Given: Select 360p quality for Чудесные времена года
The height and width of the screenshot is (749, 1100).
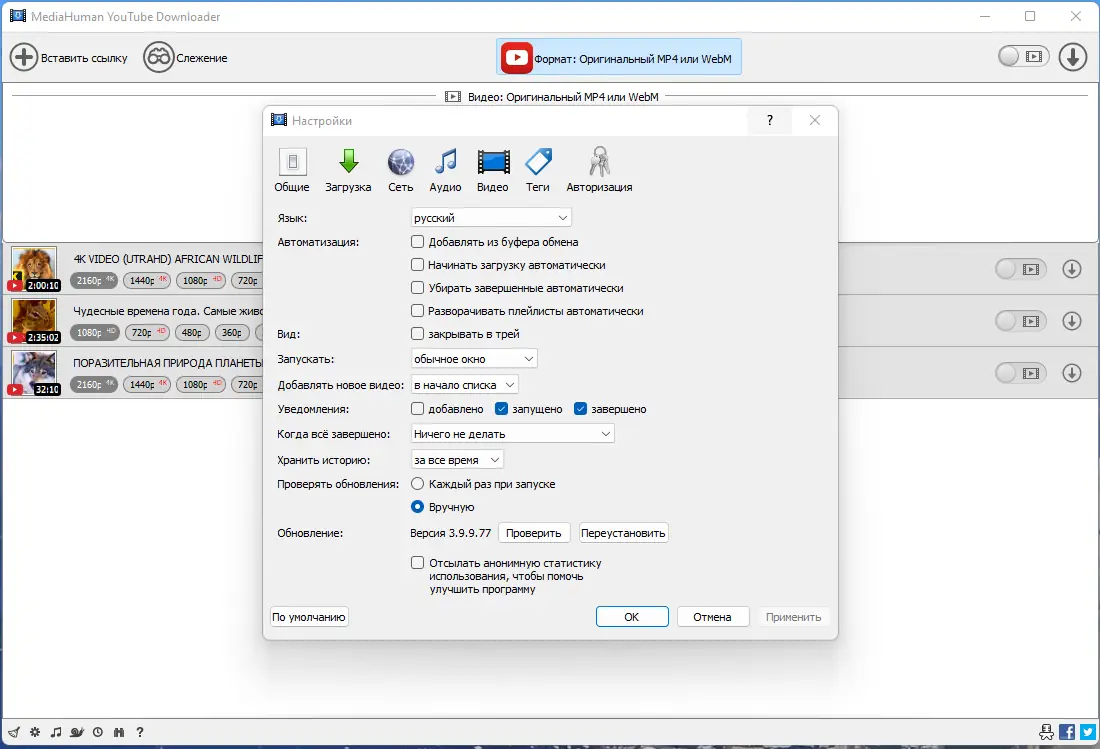Looking at the screenshot, I should (x=232, y=332).
